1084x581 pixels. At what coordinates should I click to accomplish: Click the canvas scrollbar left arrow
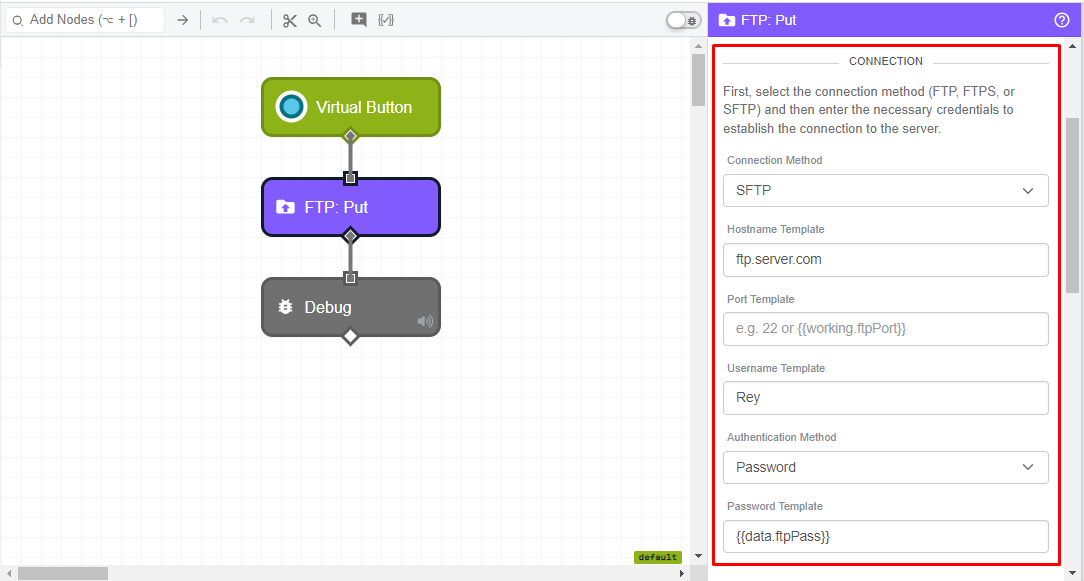(8, 573)
